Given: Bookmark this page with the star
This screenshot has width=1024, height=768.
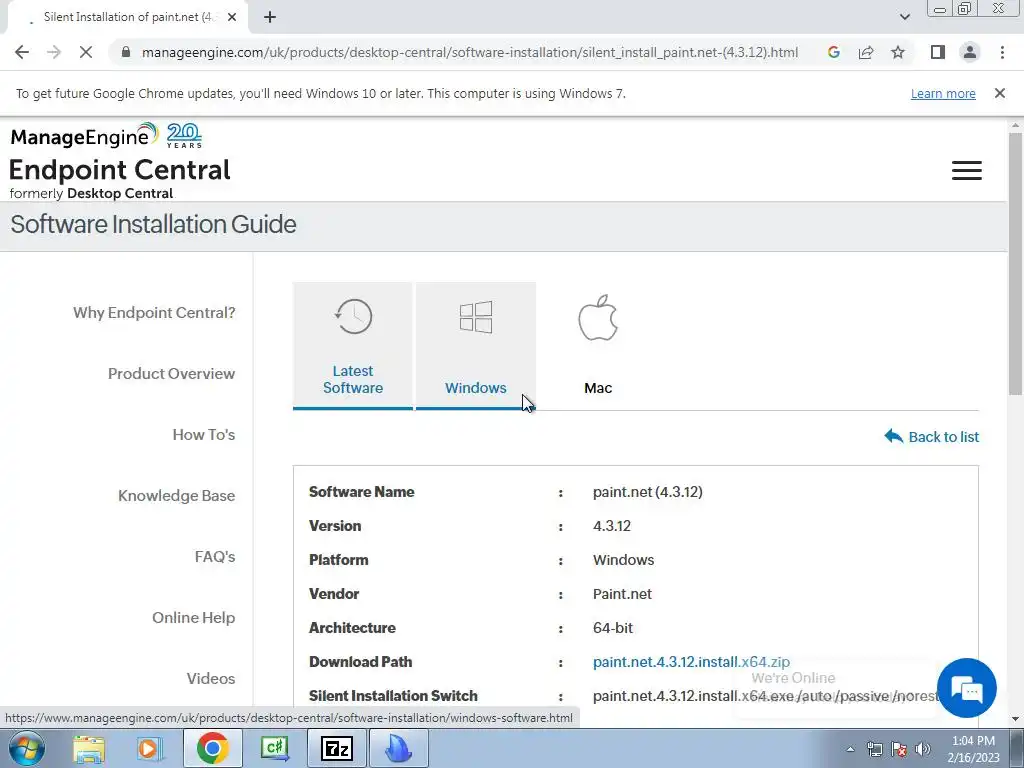Looking at the screenshot, I should coord(898,52).
